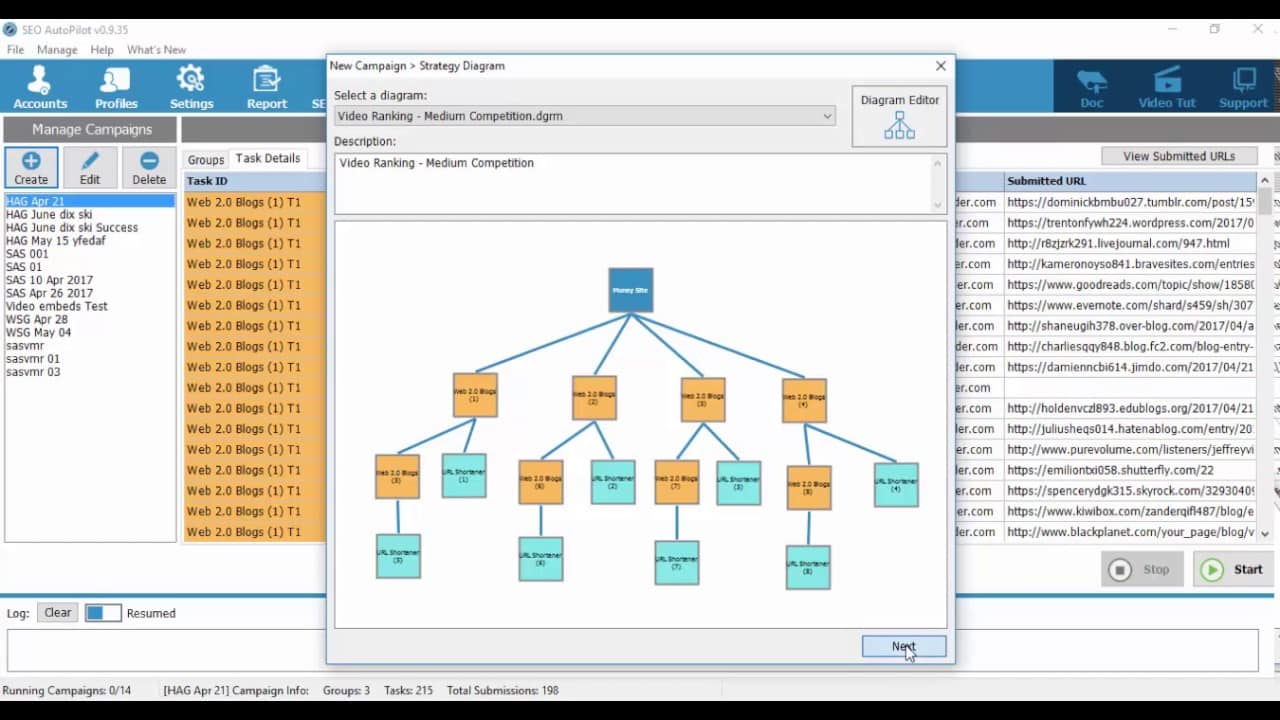The width and height of the screenshot is (1280, 720).
Task: Open the Accounts section
Action: tap(40, 87)
